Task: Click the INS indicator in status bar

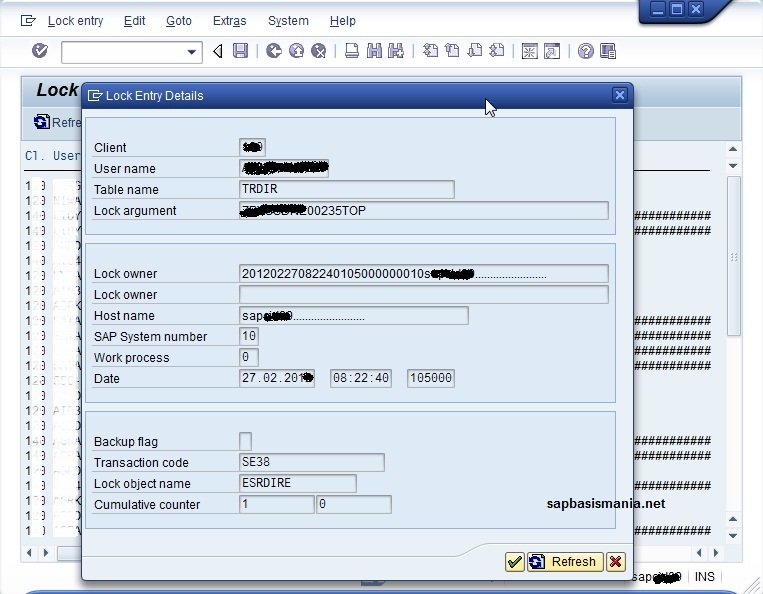Action: click(x=704, y=577)
